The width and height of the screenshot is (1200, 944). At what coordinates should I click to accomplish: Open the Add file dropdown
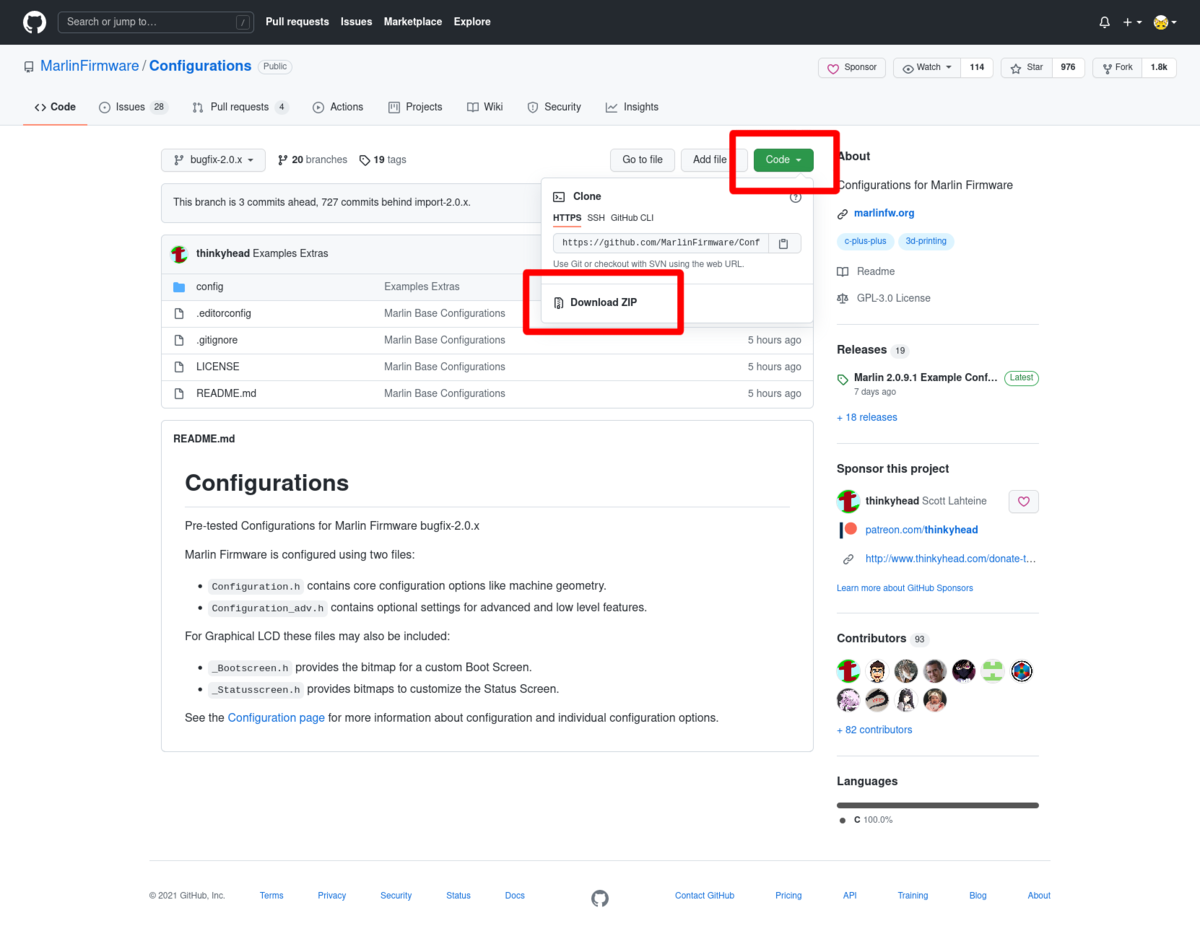pyautogui.click(x=714, y=160)
